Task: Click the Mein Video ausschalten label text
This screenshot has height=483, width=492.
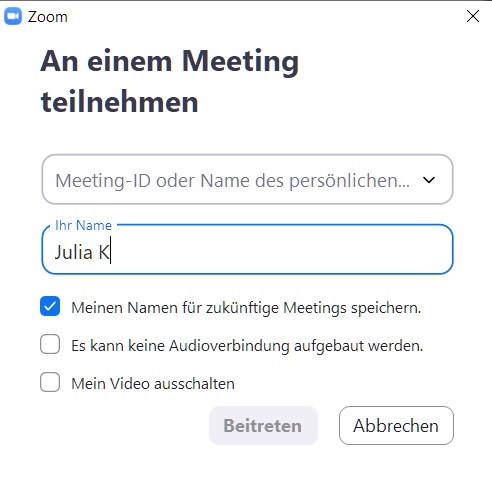Action: 153,383
